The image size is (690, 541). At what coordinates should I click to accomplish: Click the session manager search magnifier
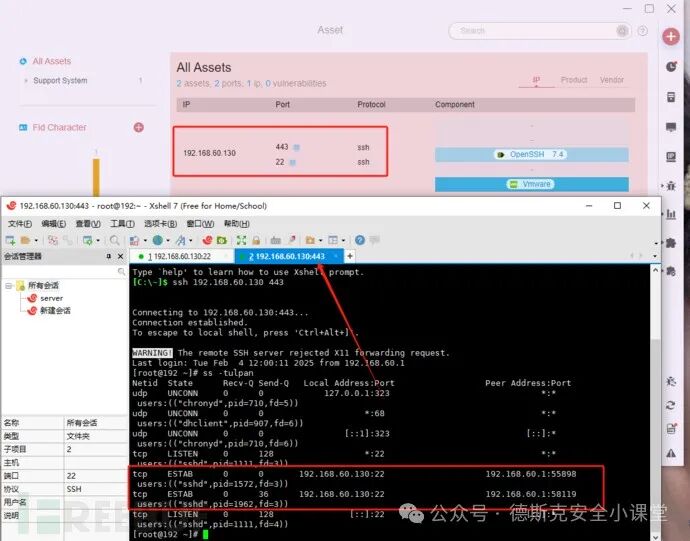pyautogui.click(x=121, y=272)
